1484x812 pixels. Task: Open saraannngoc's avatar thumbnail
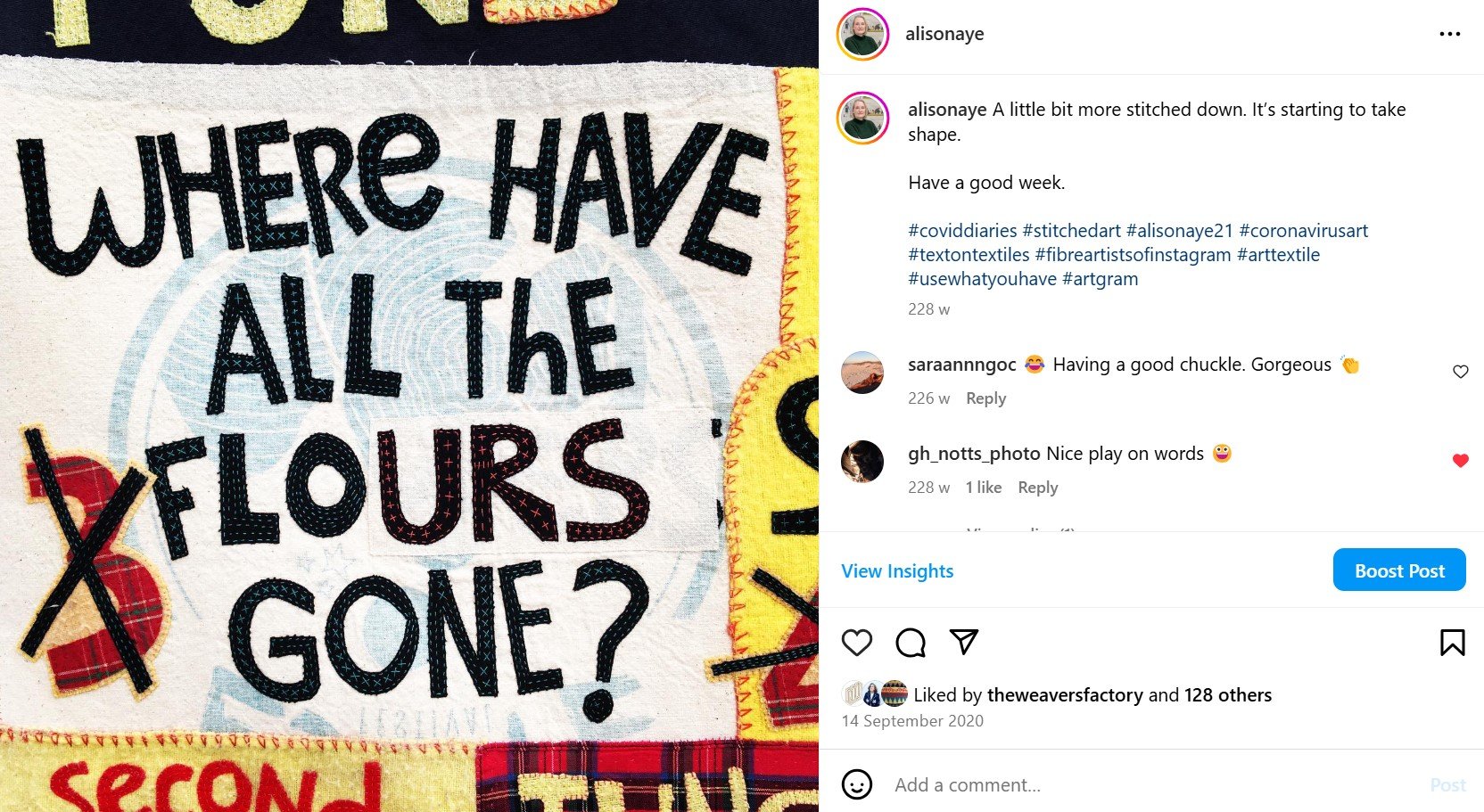click(x=862, y=373)
